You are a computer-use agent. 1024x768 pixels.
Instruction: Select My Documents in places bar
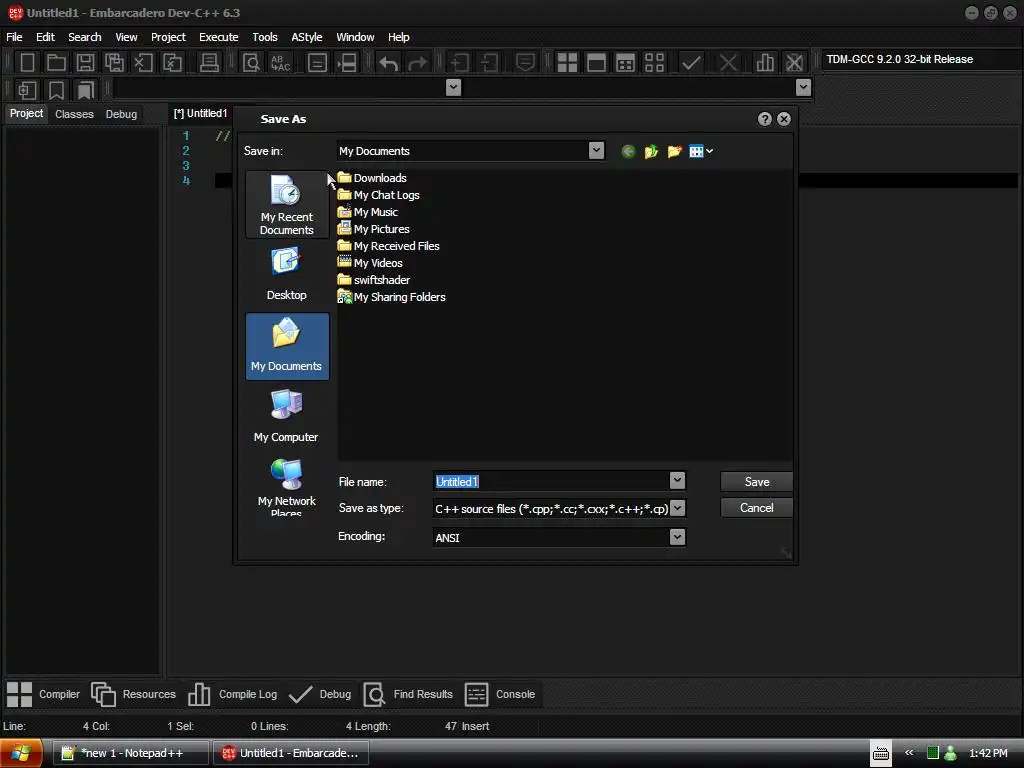tap(287, 346)
